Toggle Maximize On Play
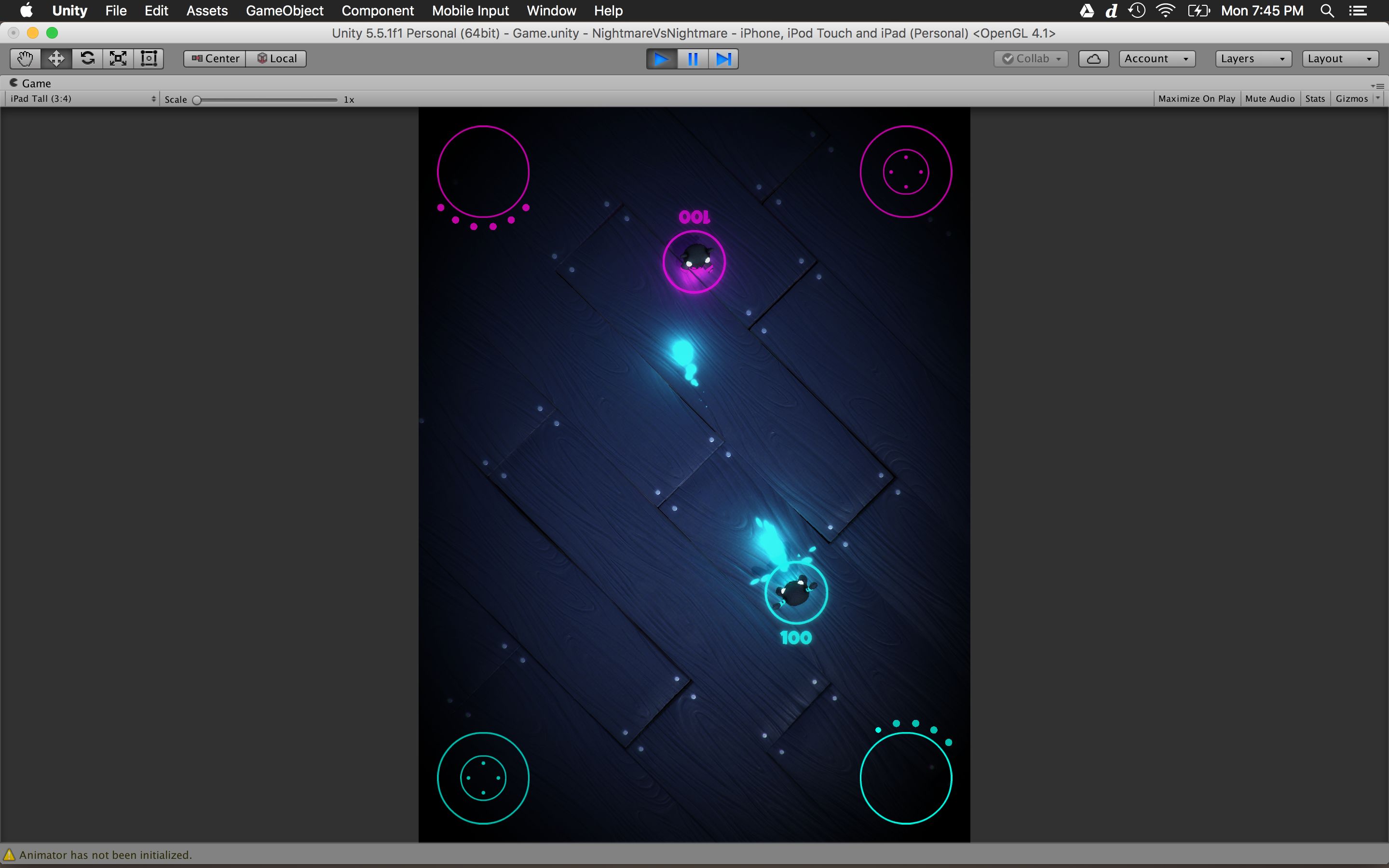Viewport: 1389px width, 868px height. [x=1196, y=99]
